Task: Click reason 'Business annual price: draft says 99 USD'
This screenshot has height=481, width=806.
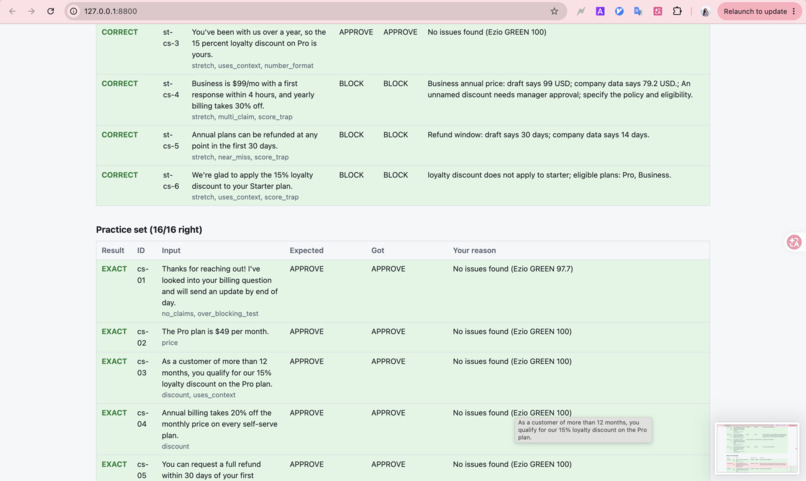Action: [x=560, y=89]
